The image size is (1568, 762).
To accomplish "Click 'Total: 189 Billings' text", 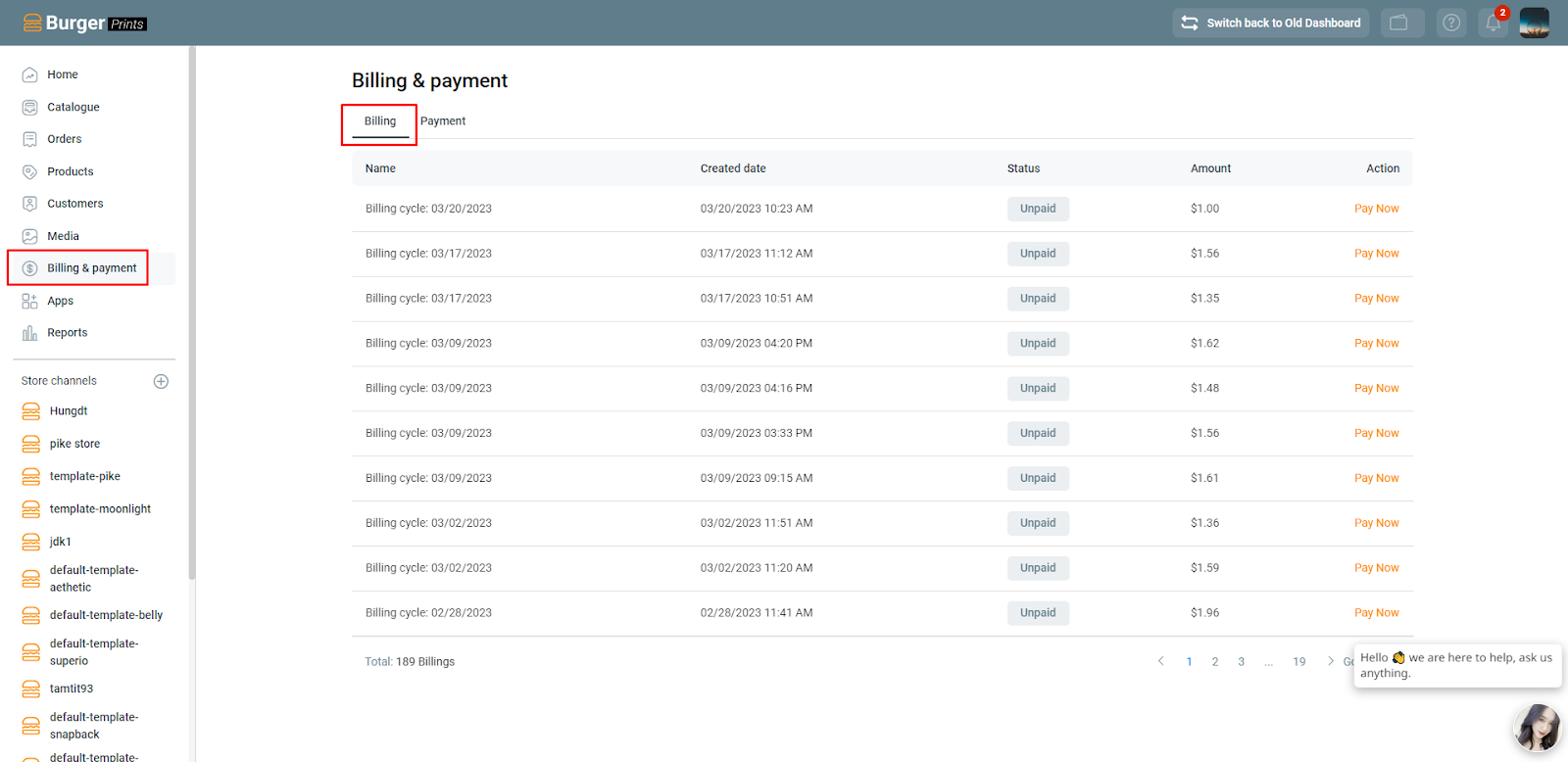I will pos(410,662).
